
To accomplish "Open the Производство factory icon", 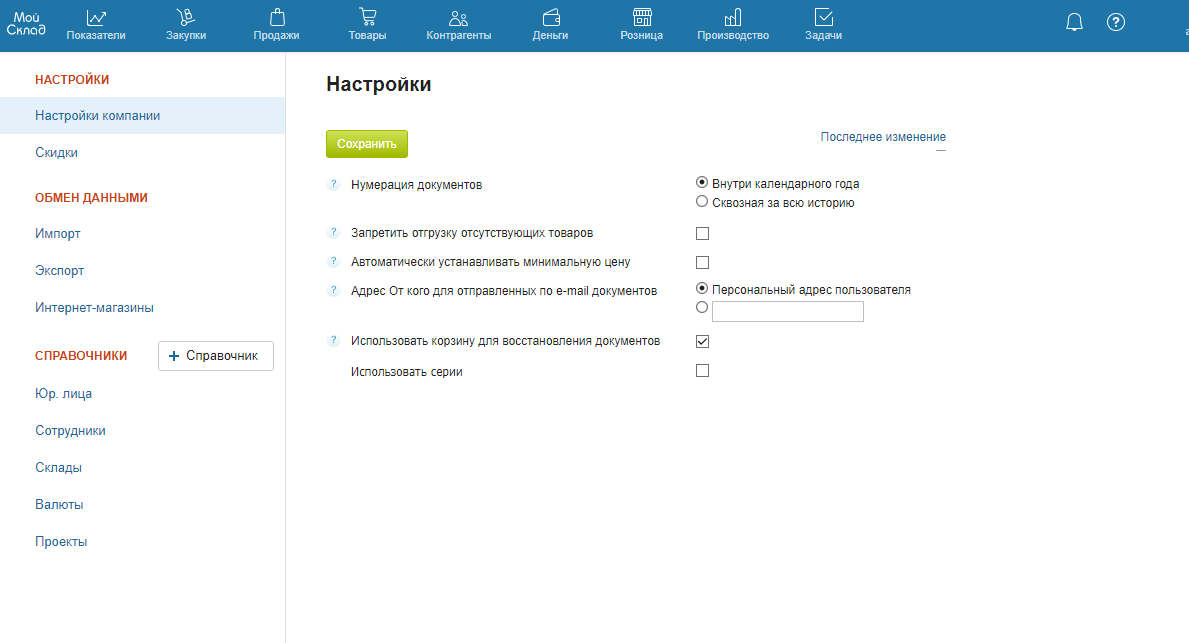I will pyautogui.click(x=733, y=17).
